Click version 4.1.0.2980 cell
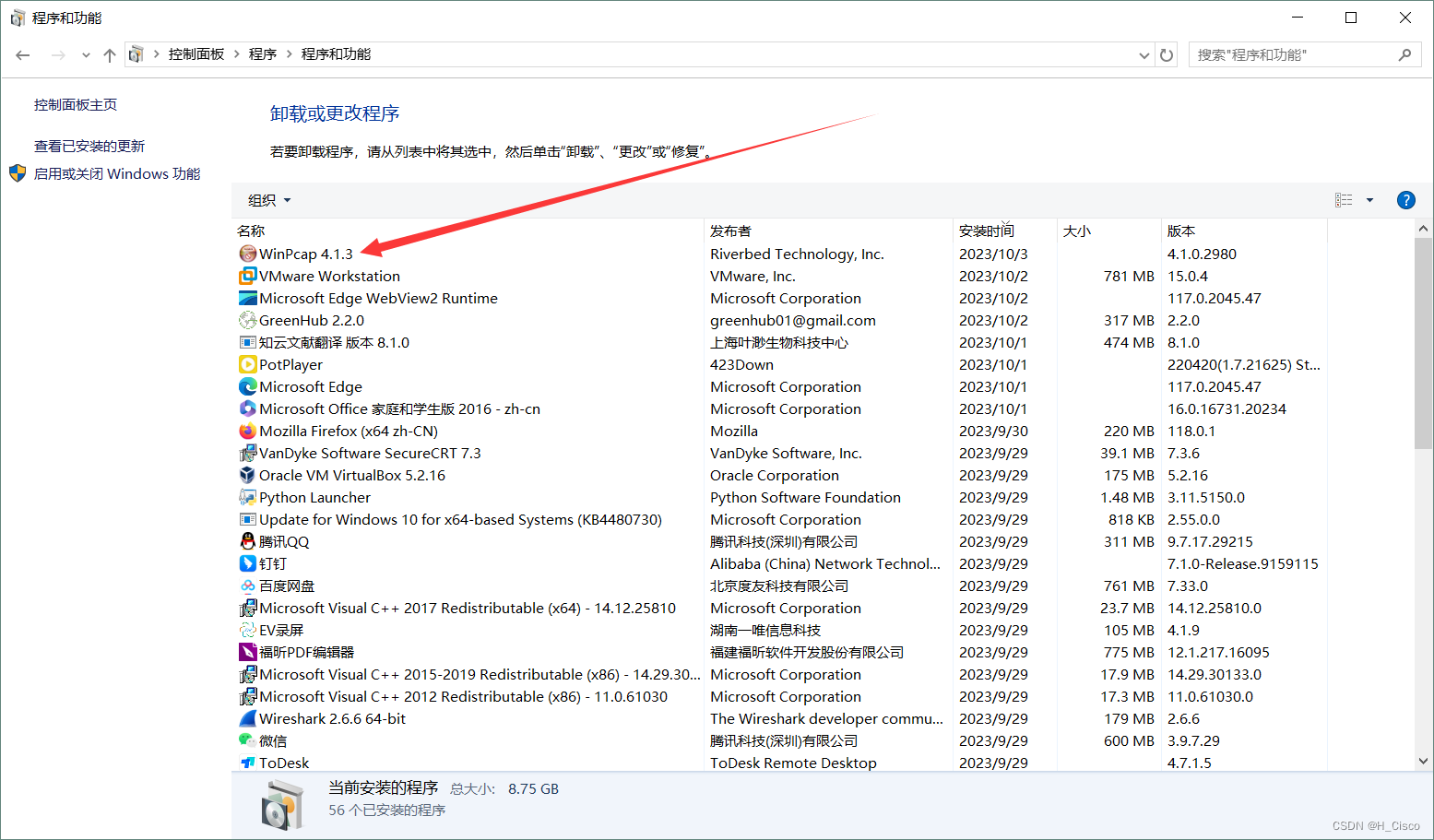Image resolution: width=1434 pixels, height=840 pixels. [x=1202, y=254]
